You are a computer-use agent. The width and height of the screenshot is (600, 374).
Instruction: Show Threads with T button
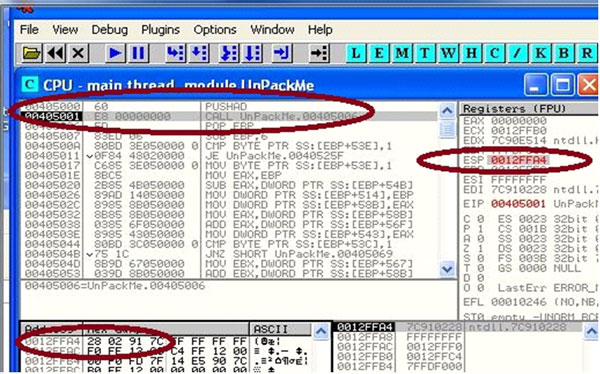click(425, 53)
